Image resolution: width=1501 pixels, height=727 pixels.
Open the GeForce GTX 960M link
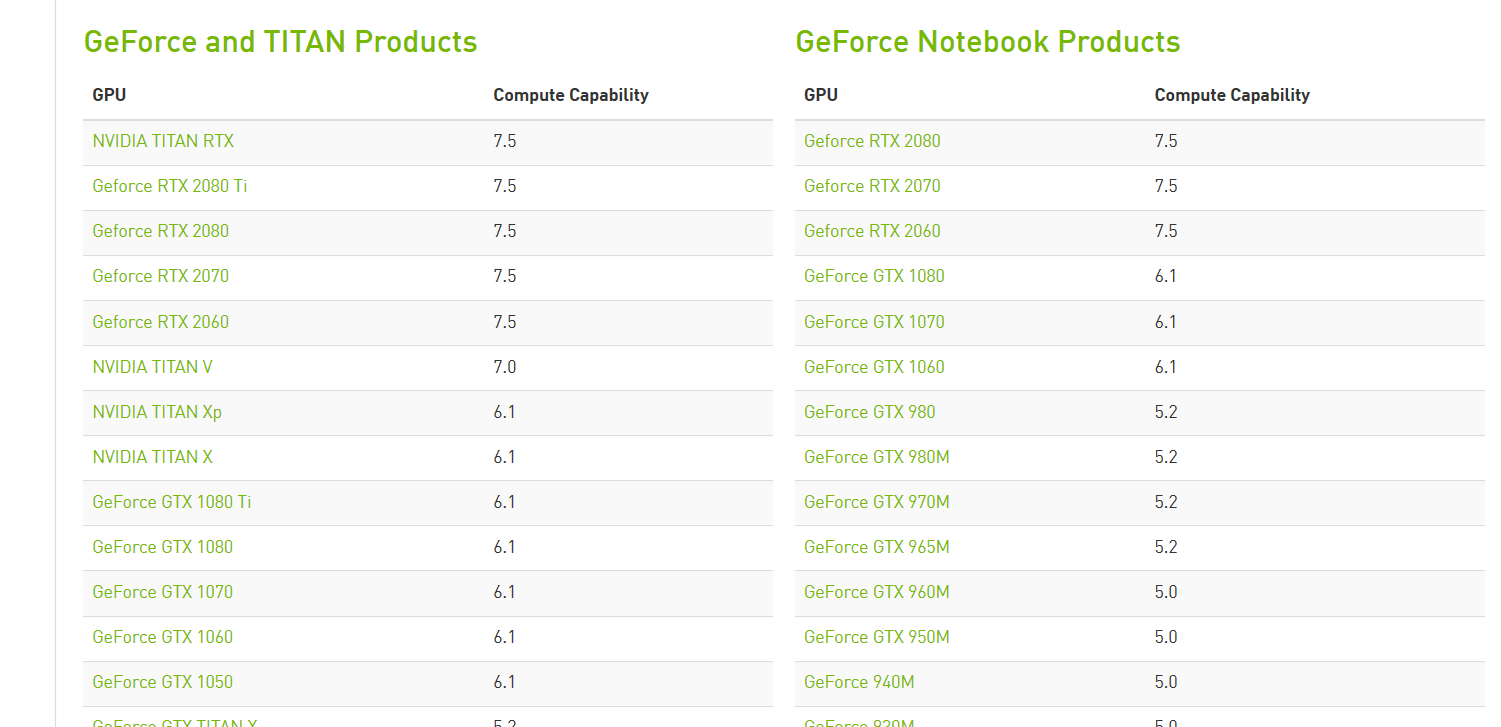click(x=877, y=592)
